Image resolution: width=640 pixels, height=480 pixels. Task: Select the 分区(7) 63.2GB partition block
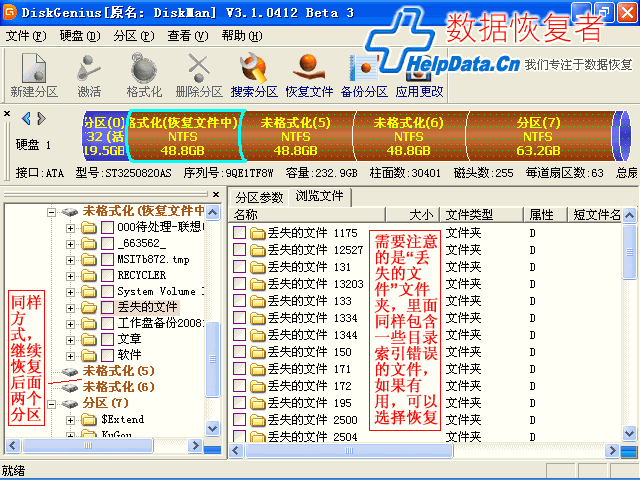point(539,136)
